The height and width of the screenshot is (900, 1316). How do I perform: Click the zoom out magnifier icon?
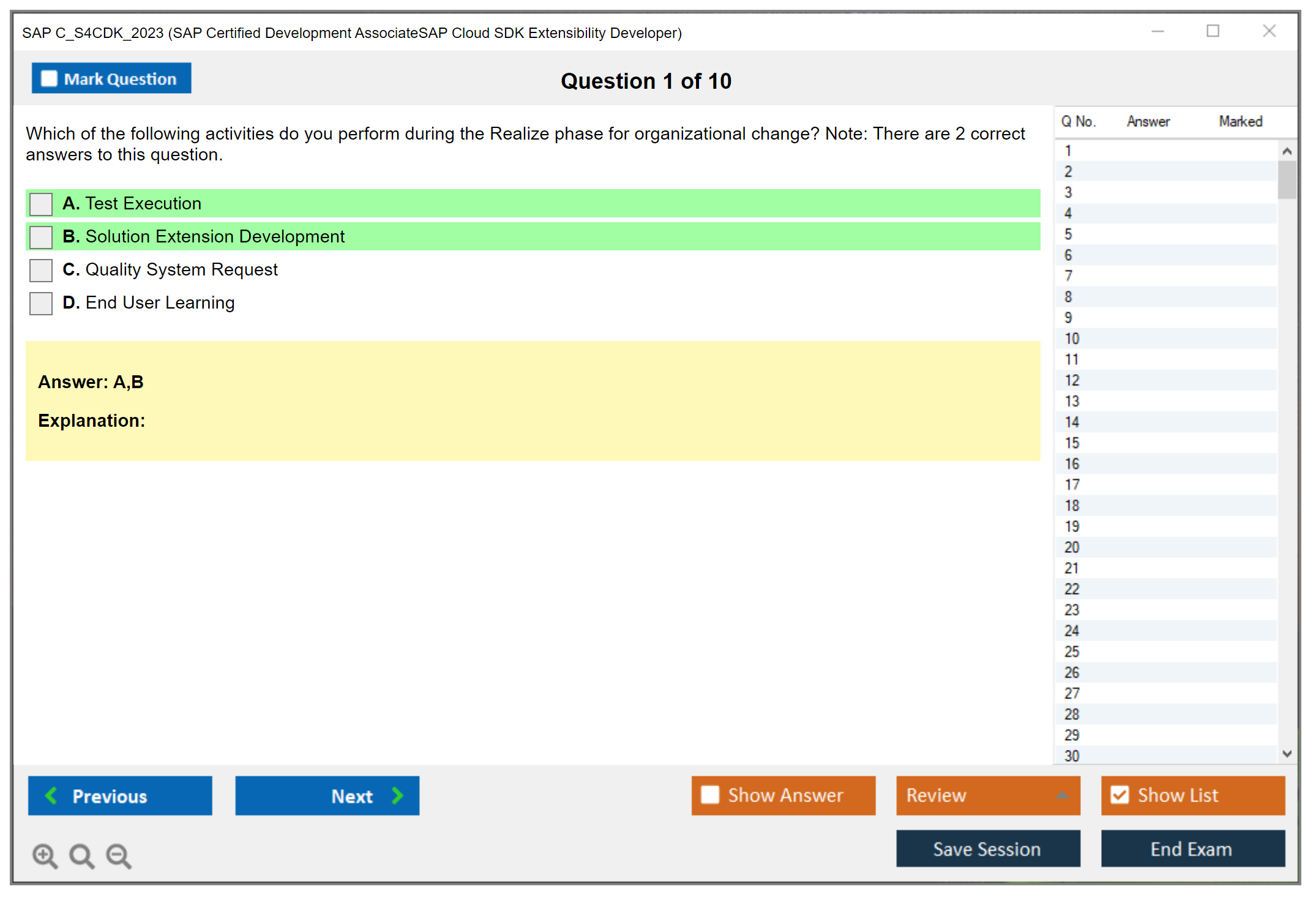[119, 855]
